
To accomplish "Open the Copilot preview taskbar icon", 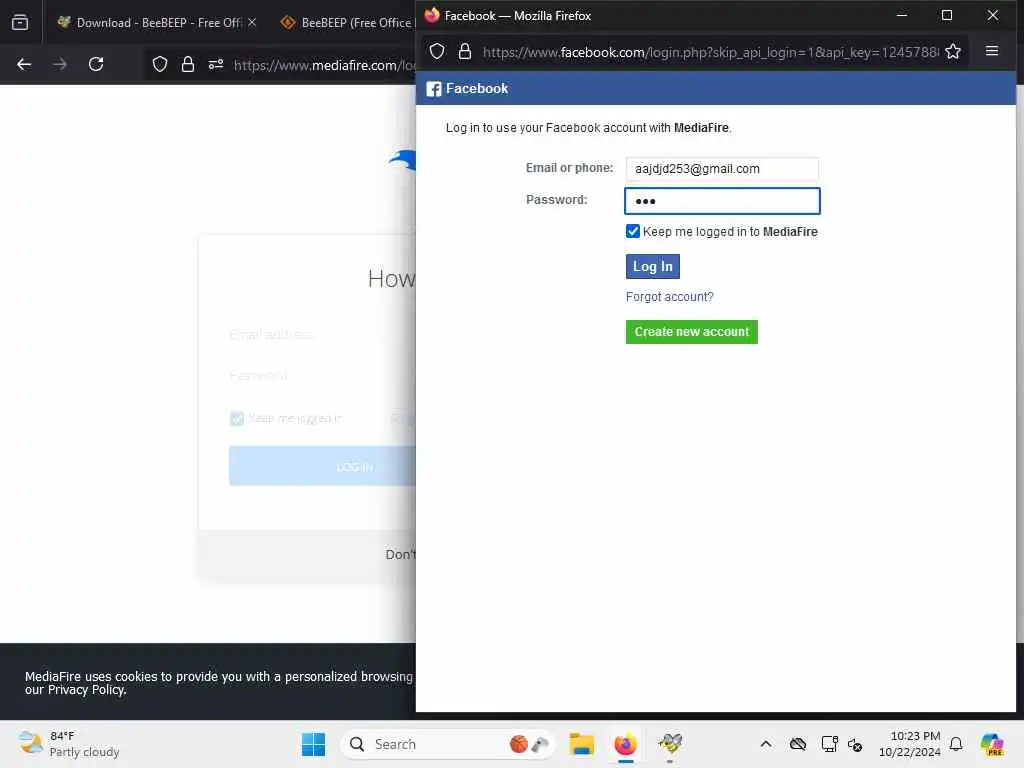I will click(992, 744).
